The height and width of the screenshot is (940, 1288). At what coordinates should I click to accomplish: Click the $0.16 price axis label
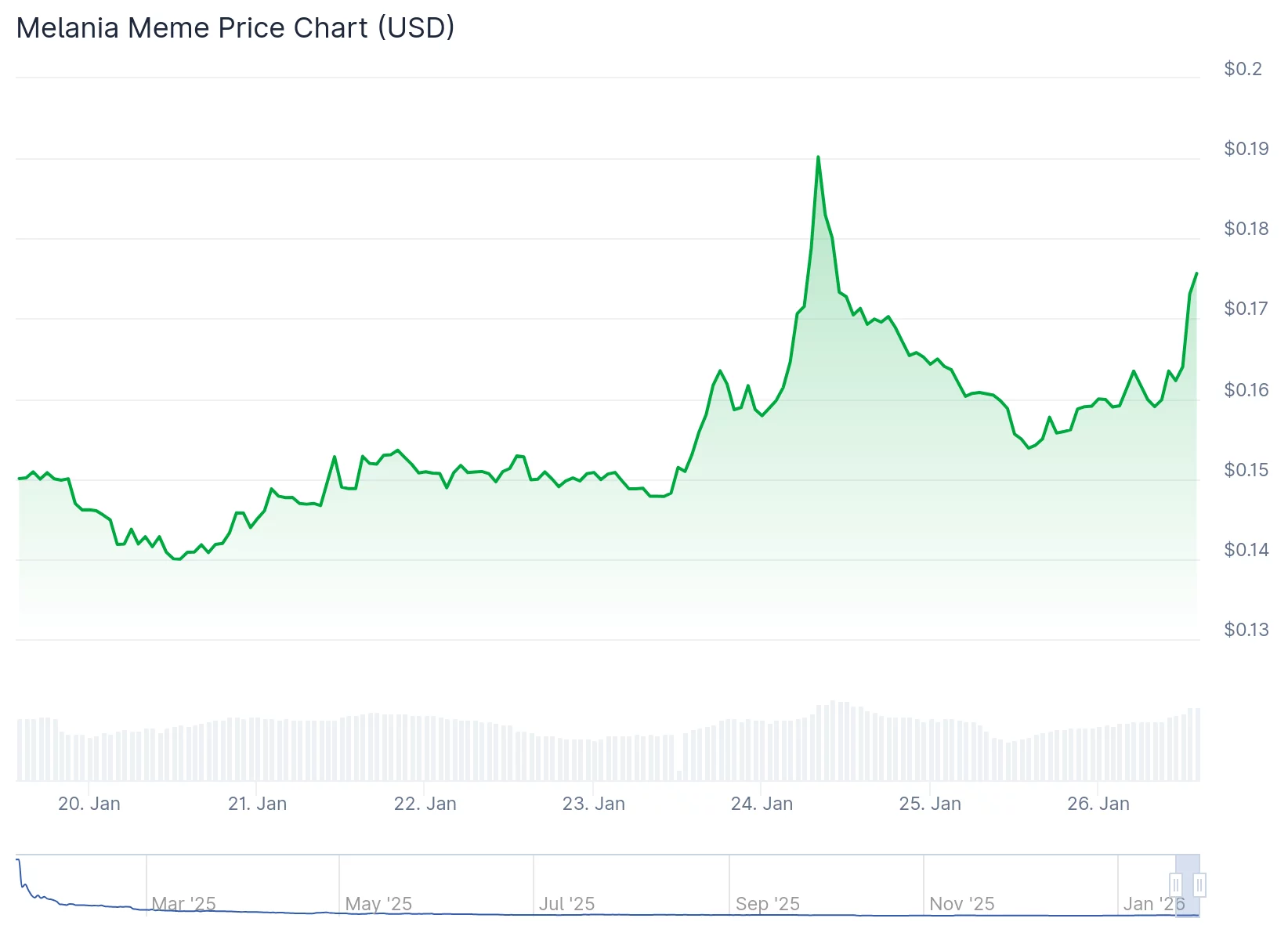click(x=1246, y=390)
